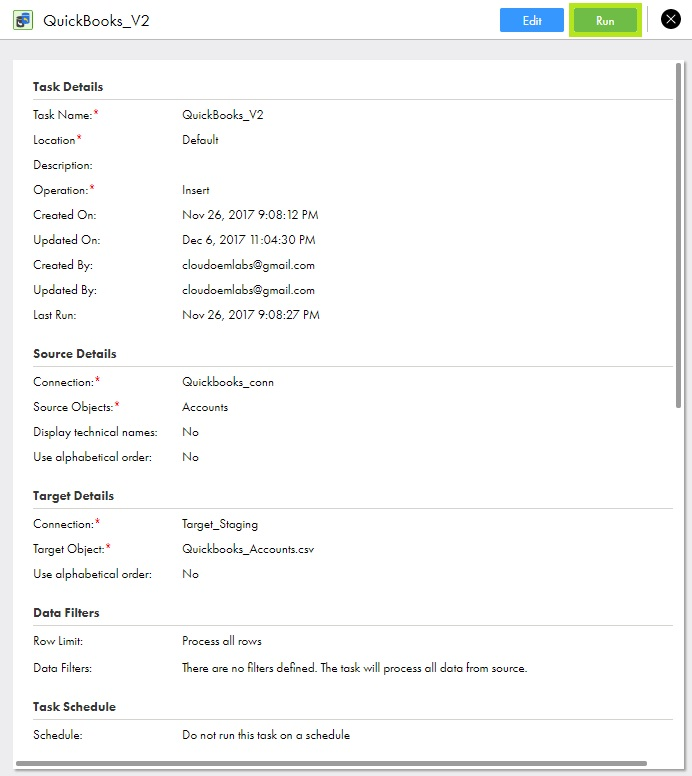
Task: Click source connection Quickbooks_conn
Action: click(x=228, y=382)
